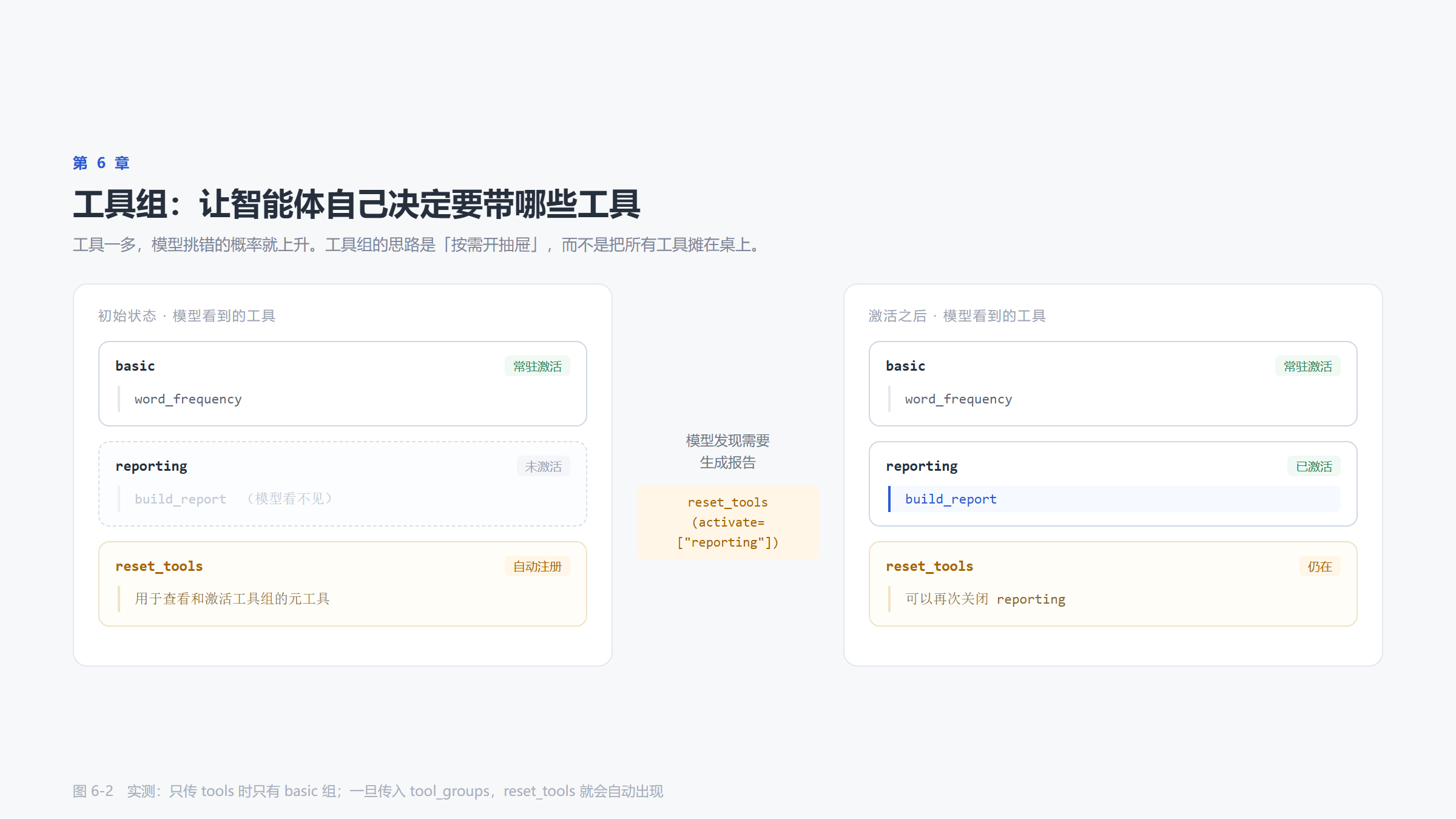The width and height of the screenshot is (1456, 819).
Task: Click 常驻激活 badge in the 激活之后 panel
Action: tap(1308, 366)
